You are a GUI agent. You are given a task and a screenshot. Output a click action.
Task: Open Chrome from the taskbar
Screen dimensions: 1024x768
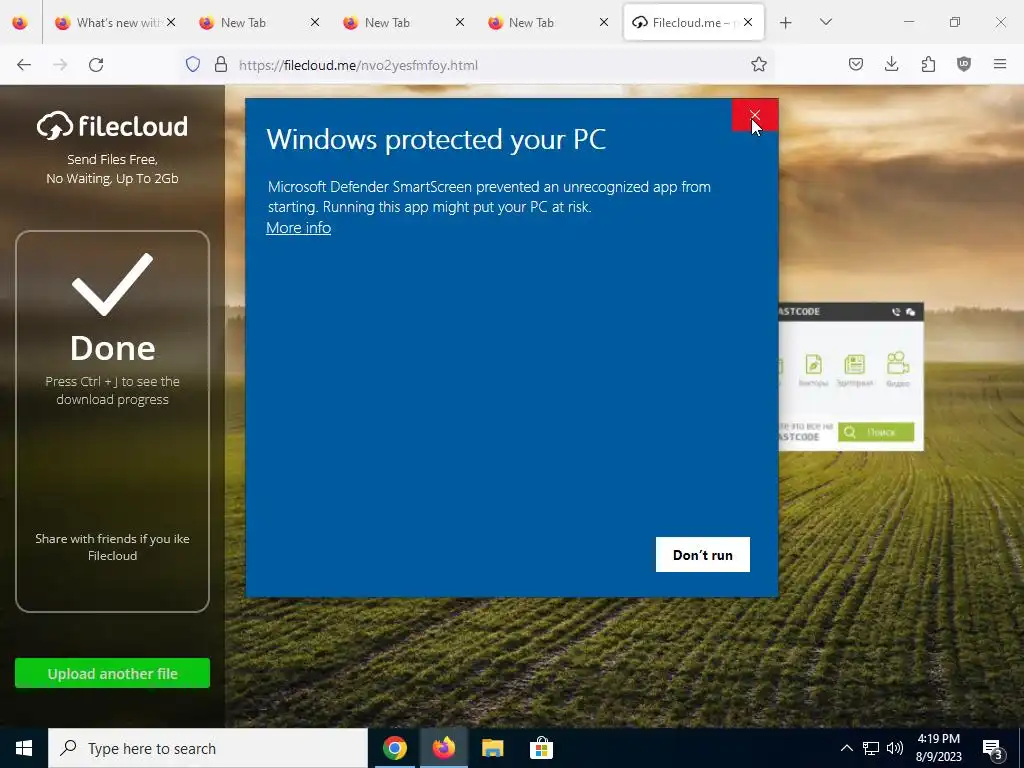click(x=394, y=748)
